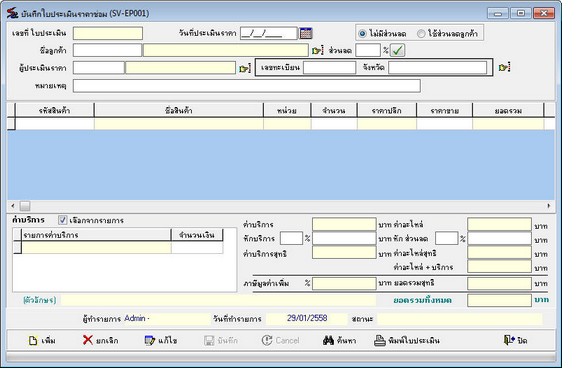Image resolution: width=562 pixels, height=368 pixels.
Task: Click the รหัสสินค้า column header
Action: click(54, 110)
